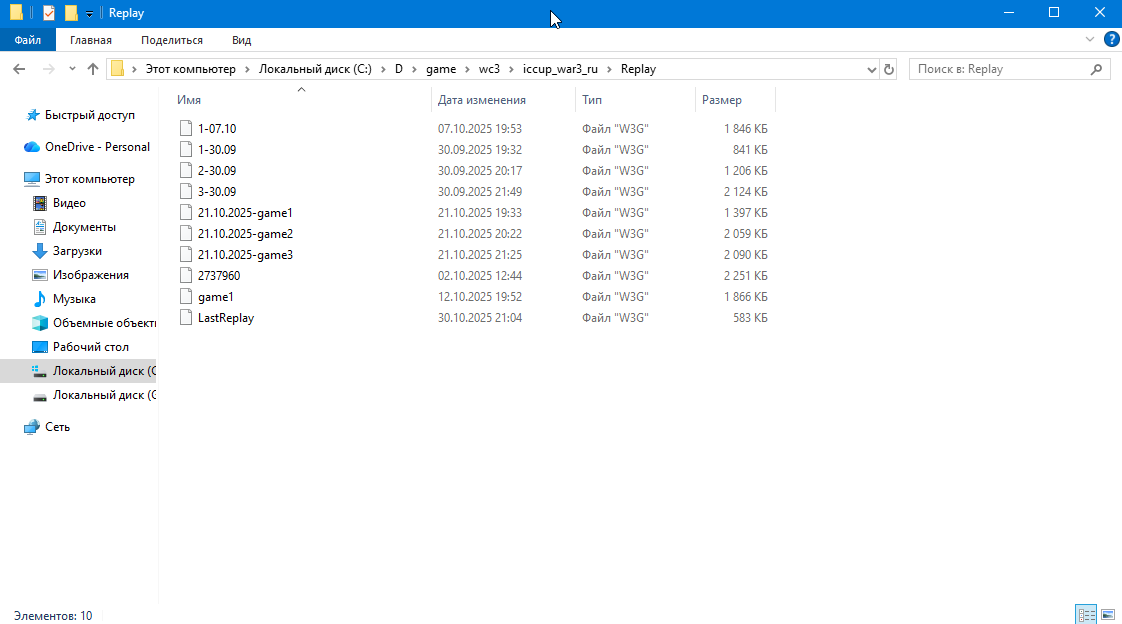
Task: Click the Музыка note icon
Action: 40,299
